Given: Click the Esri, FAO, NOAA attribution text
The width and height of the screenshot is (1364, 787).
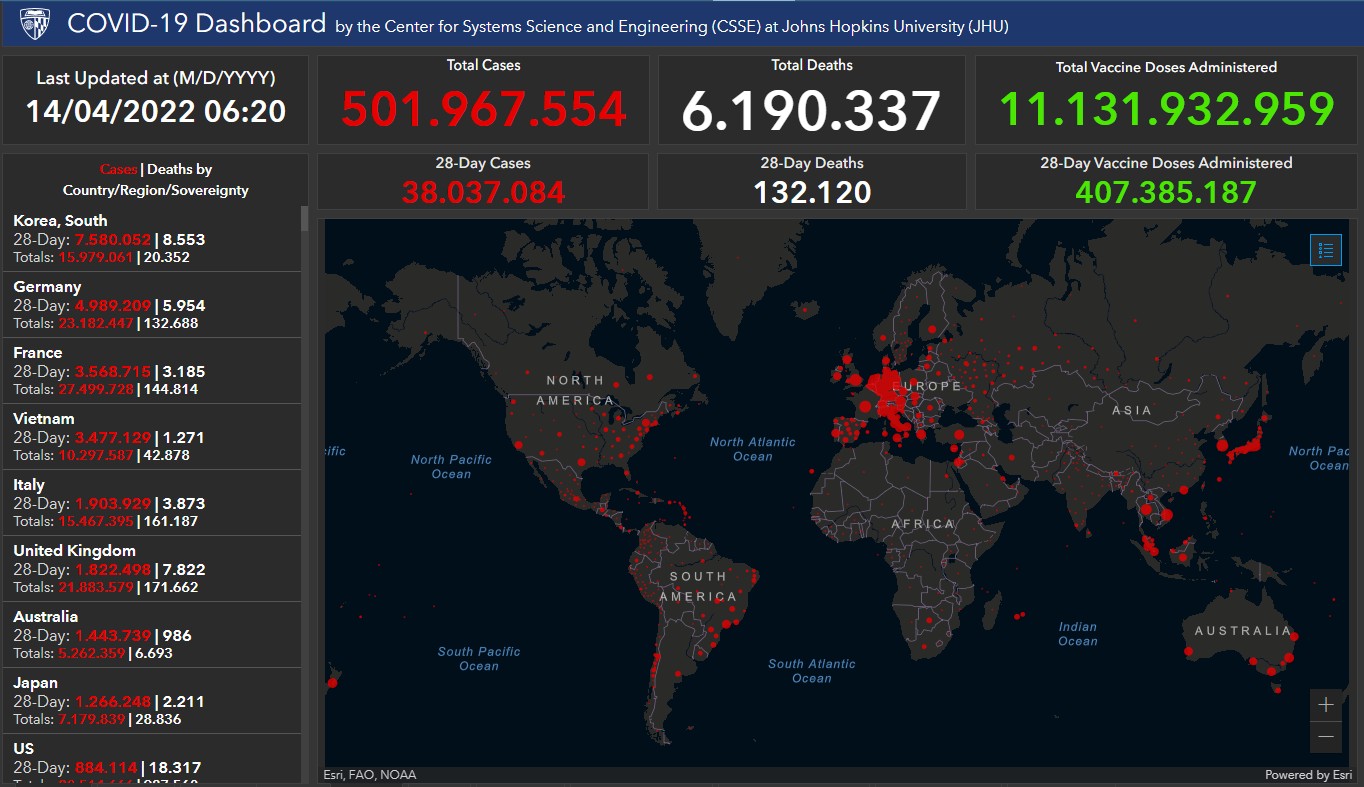Looking at the screenshot, I should 370,775.
